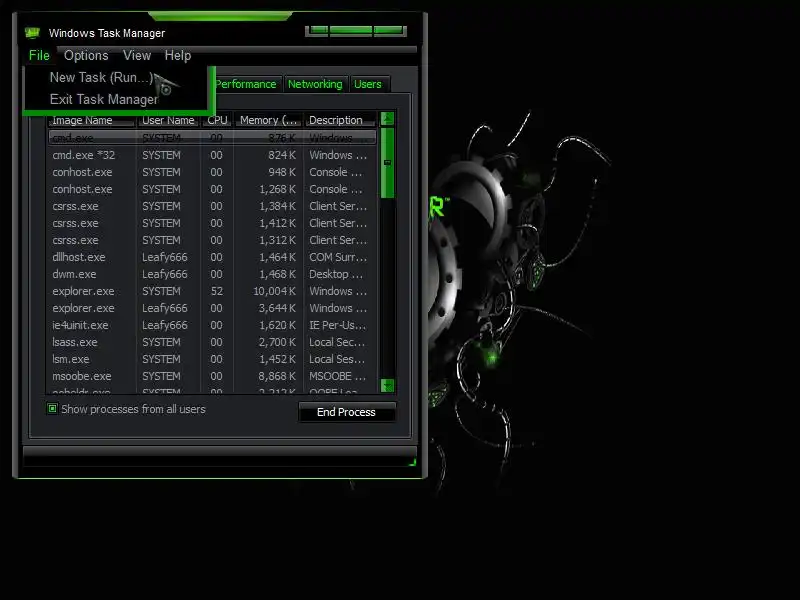This screenshot has height=600, width=800.
Task: Choose New Task (Run...) from File menu
Action: pyautogui.click(x=116, y=78)
